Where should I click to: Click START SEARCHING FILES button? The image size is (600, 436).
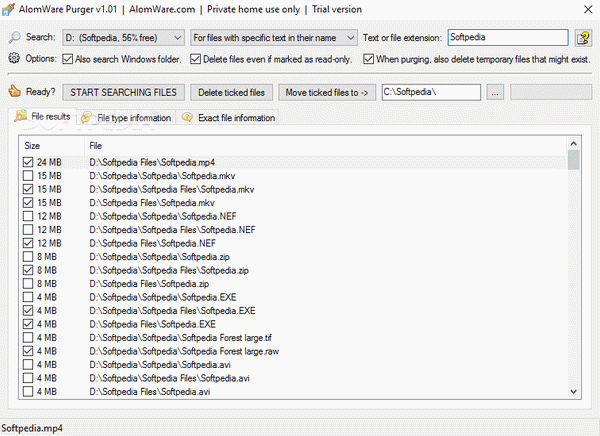pos(123,92)
